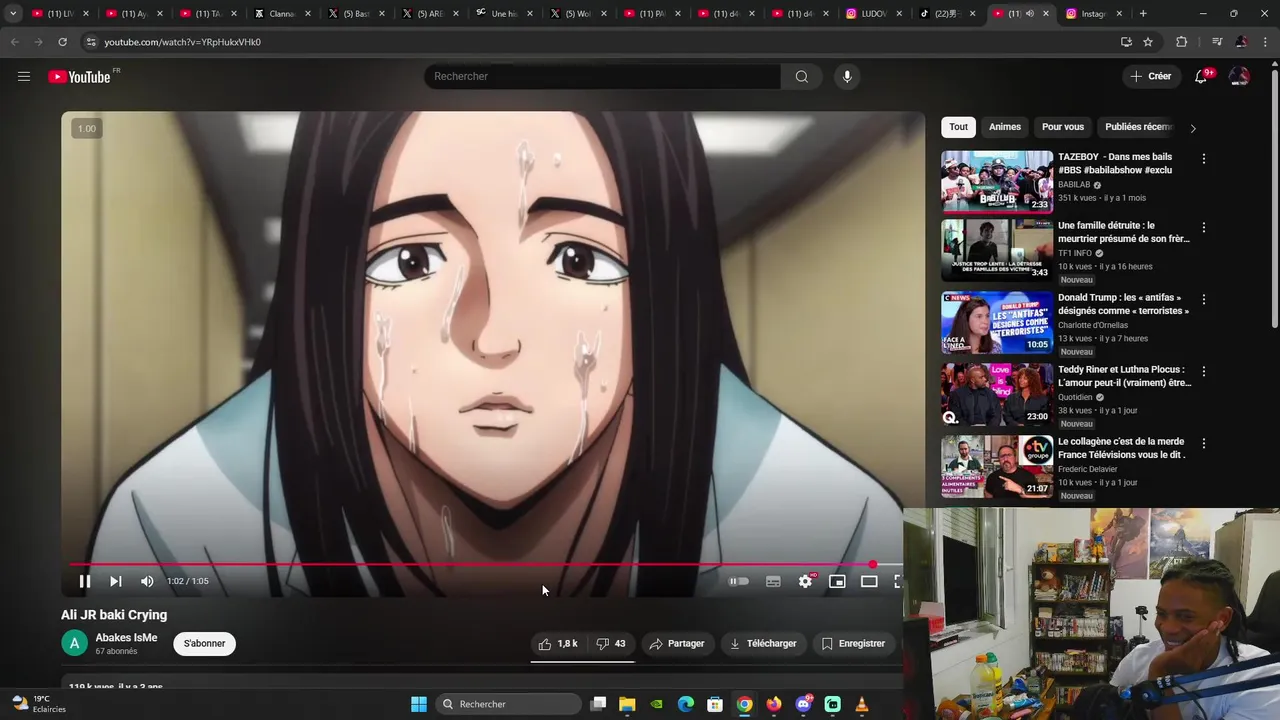The image size is (1280, 720).
Task: Select the Pour vous filter chip
Action: click(1063, 127)
